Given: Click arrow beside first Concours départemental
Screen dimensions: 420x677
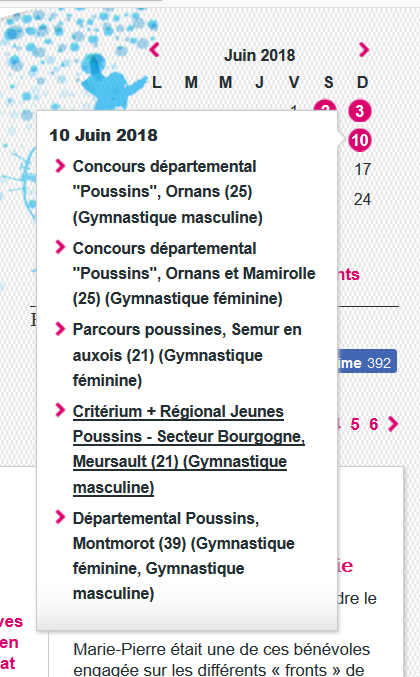Looking at the screenshot, I should coord(60,165).
